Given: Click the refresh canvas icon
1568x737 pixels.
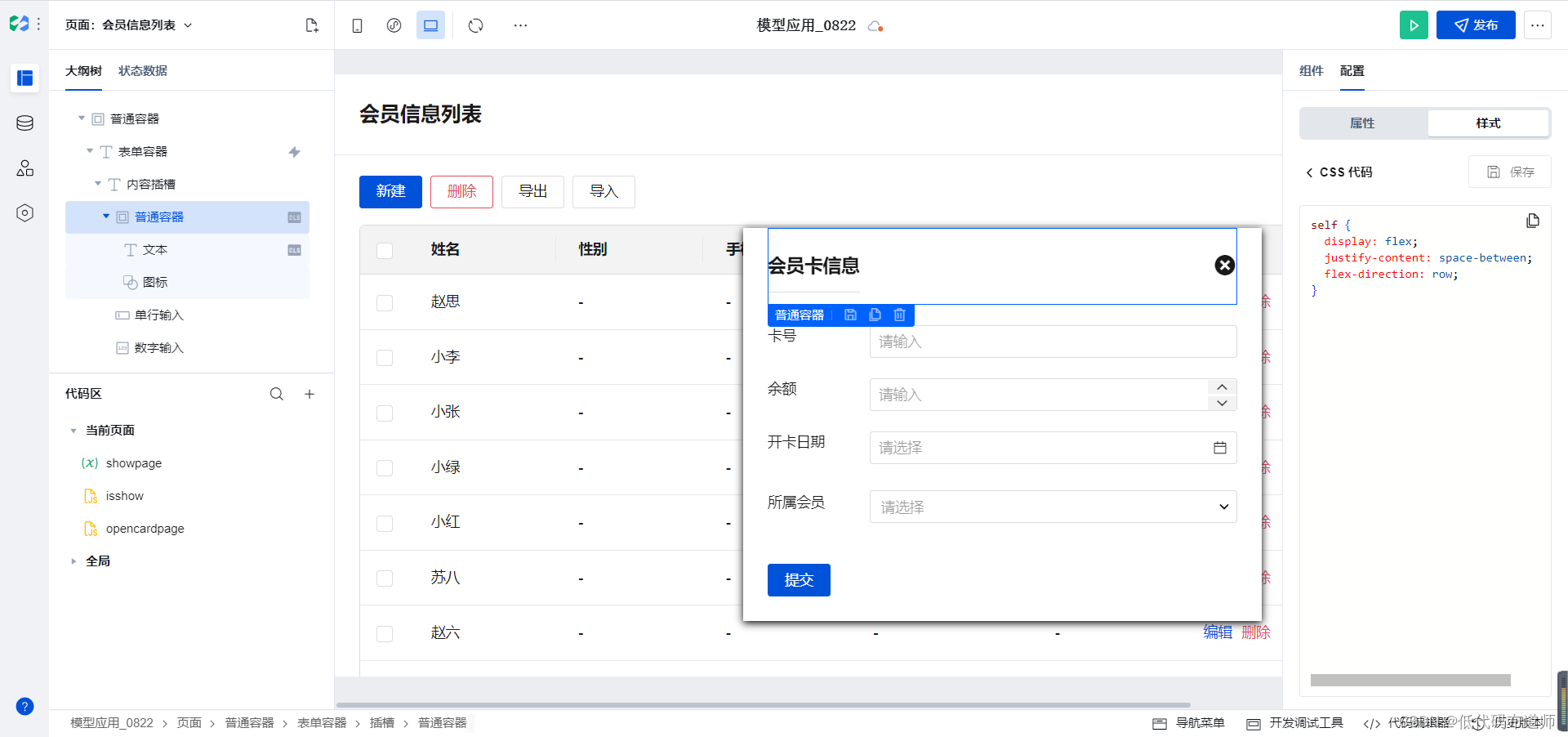Looking at the screenshot, I should [476, 25].
